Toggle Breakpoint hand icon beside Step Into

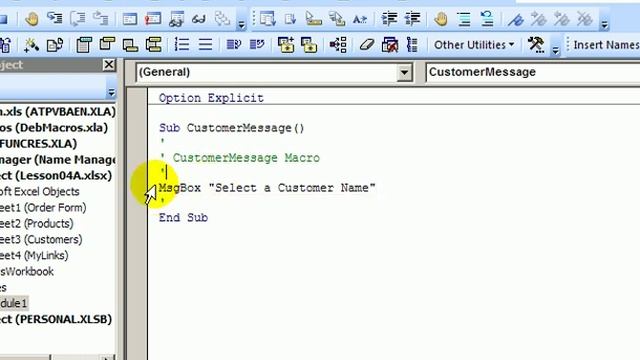point(31,19)
